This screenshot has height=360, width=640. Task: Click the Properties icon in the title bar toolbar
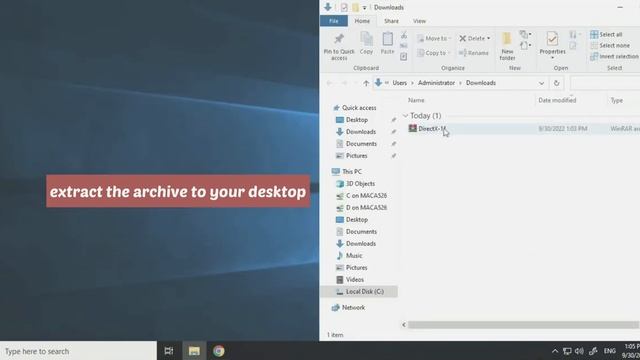(x=344, y=7)
